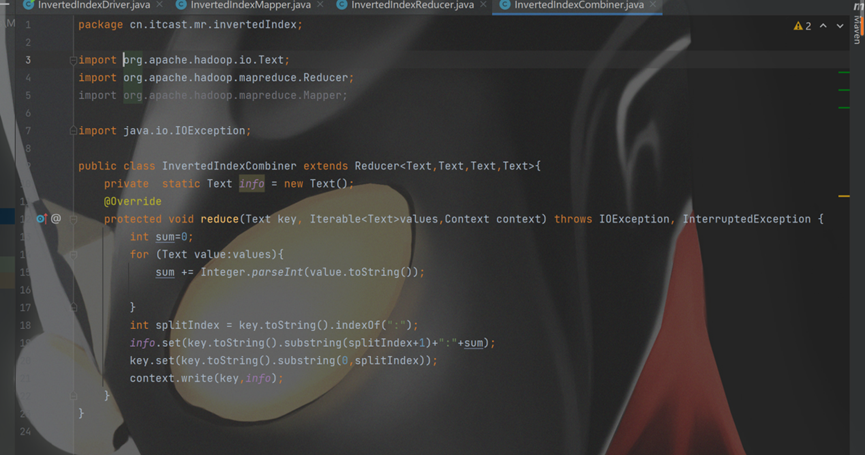
Task: Click InterruptedException in the throws clause
Action: 746,219
